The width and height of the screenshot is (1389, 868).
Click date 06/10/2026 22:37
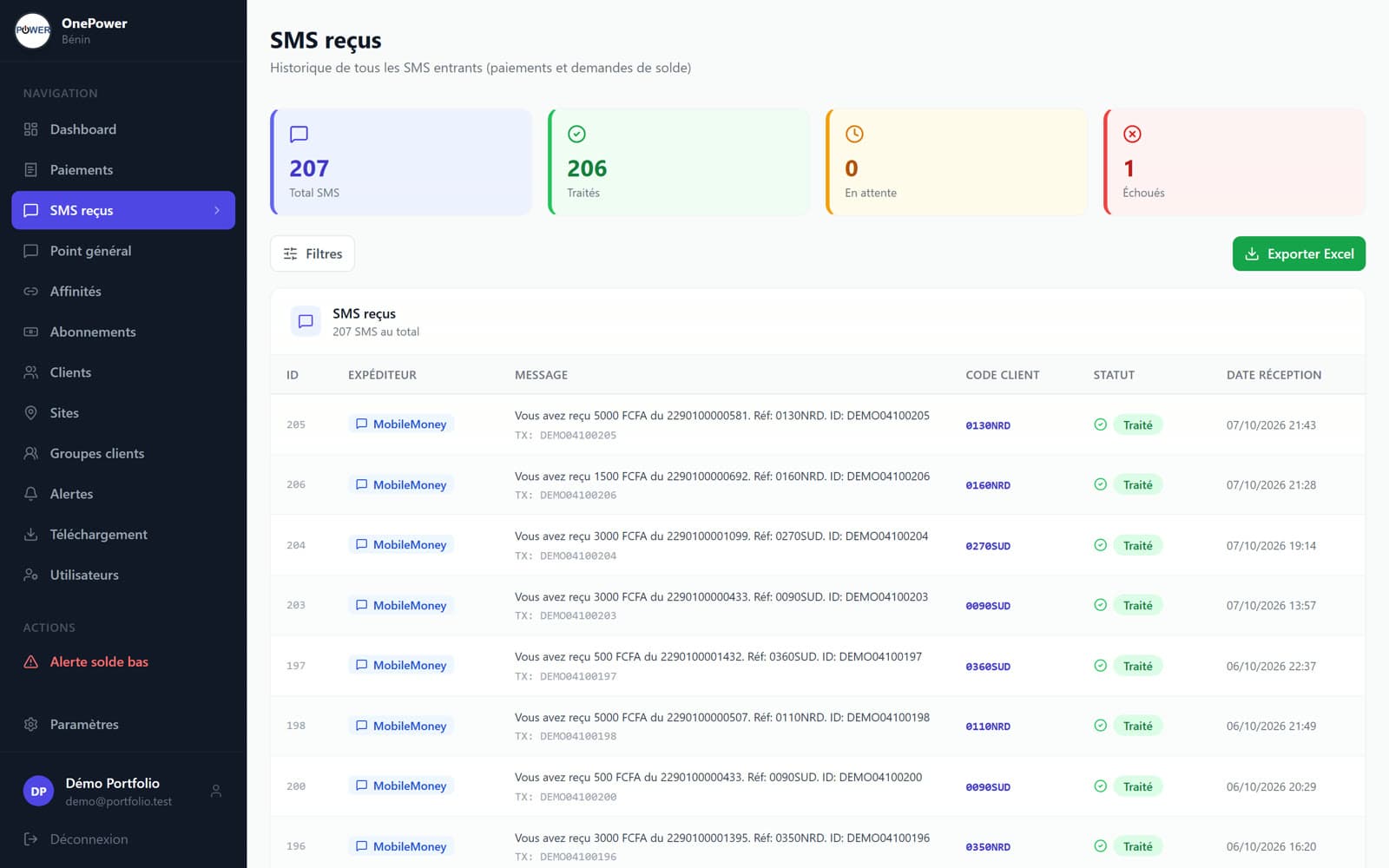click(1271, 667)
